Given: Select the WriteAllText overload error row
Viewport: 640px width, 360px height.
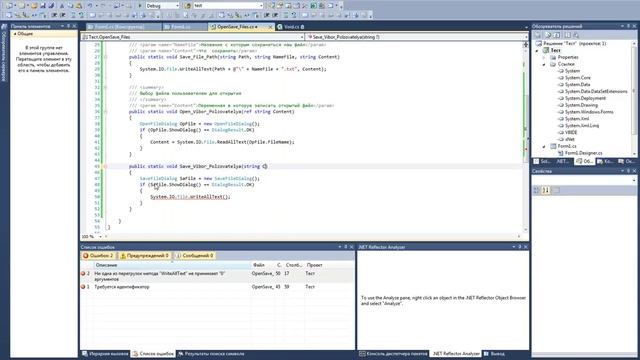Looking at the screenshot, I should [x=218, y=276].
